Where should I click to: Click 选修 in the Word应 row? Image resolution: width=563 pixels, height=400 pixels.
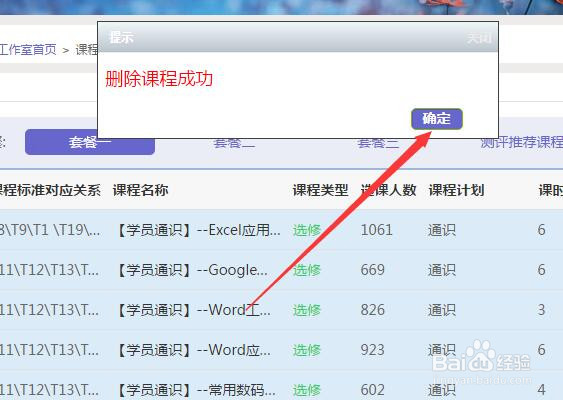pyautogui.click(x=307, y=350)
